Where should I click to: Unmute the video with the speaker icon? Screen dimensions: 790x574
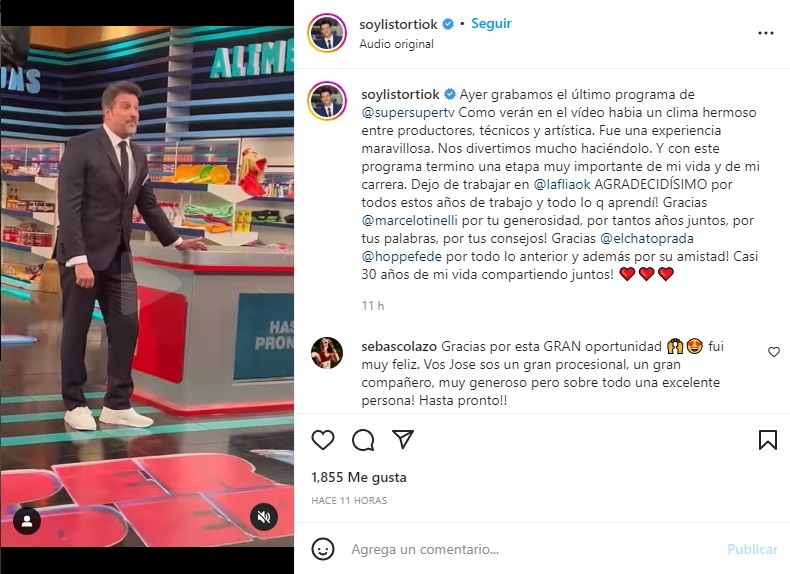click(264, 517)
